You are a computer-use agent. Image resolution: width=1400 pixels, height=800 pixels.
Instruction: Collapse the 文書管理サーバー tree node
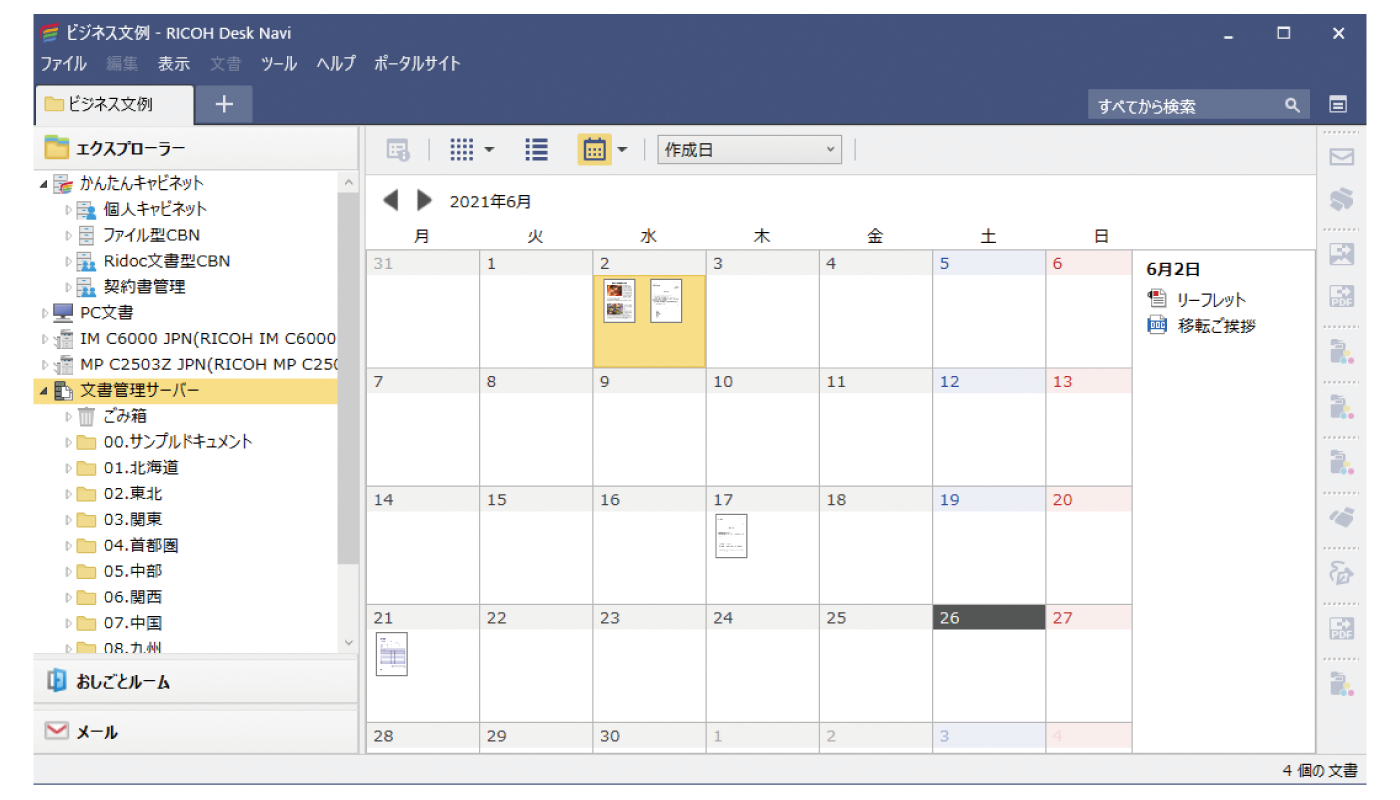43,391
